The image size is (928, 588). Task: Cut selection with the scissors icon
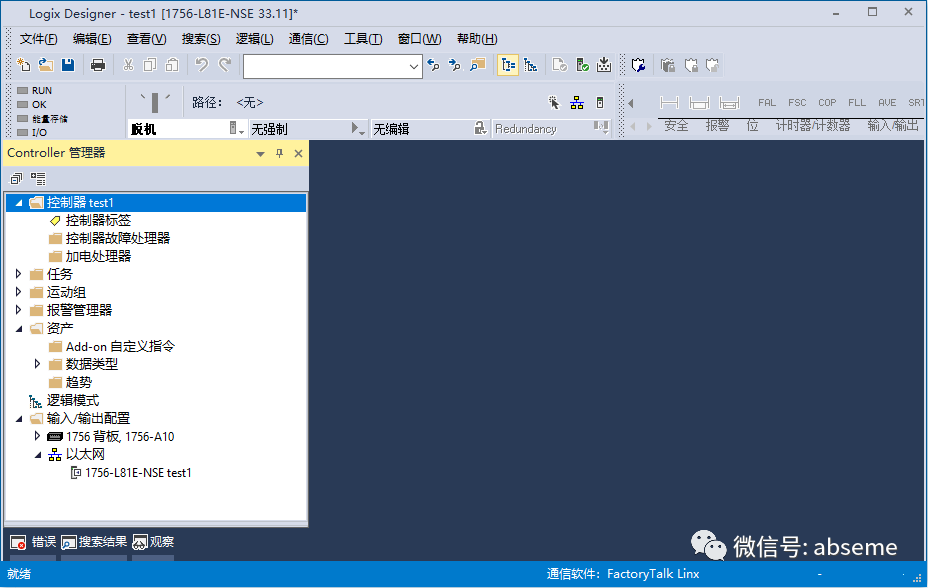(x=128, y=65)
